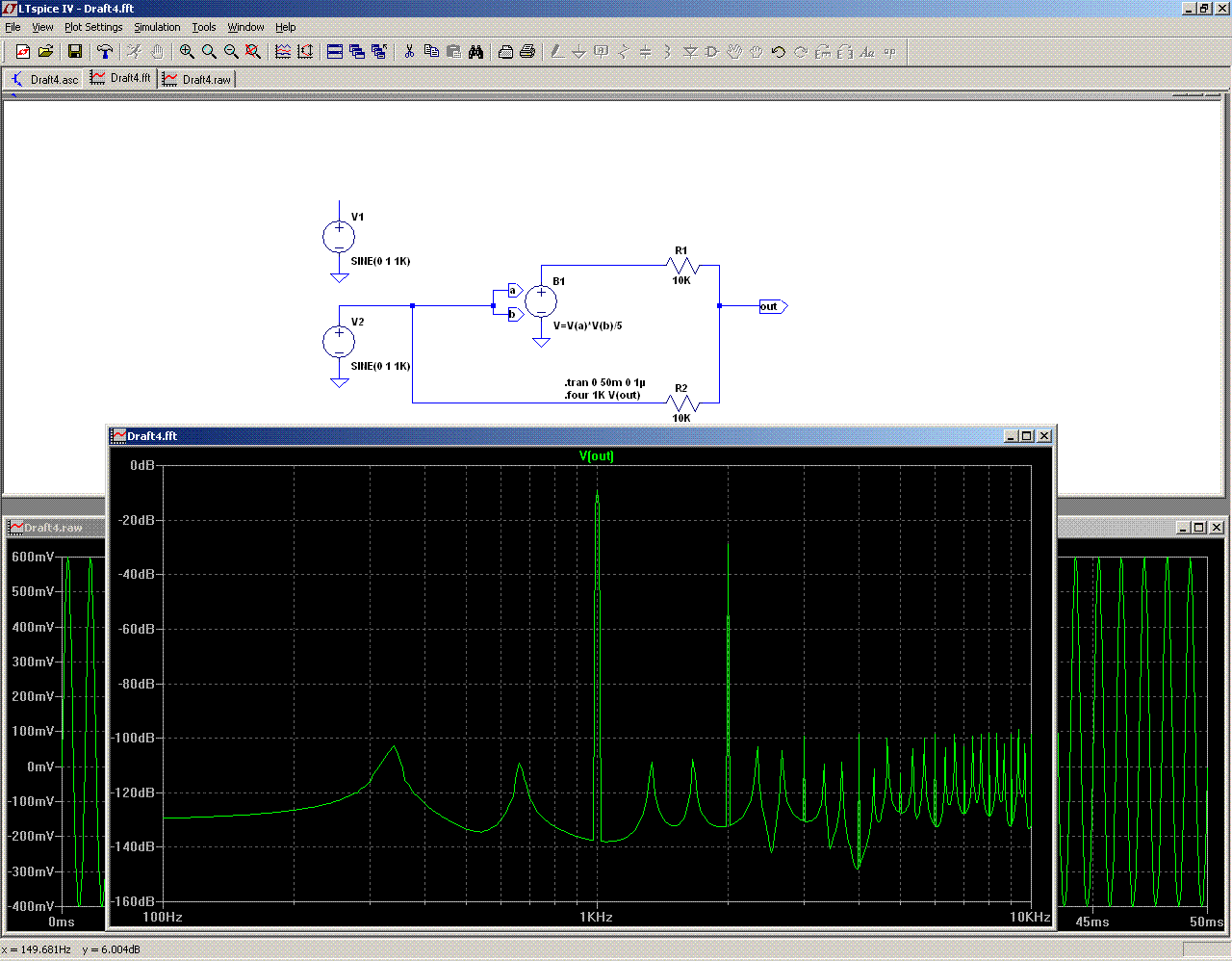Click the 1KHz frequency axis label
Image resolution: width=1232 pixels, height=961 pixels.
click(597, 917)
